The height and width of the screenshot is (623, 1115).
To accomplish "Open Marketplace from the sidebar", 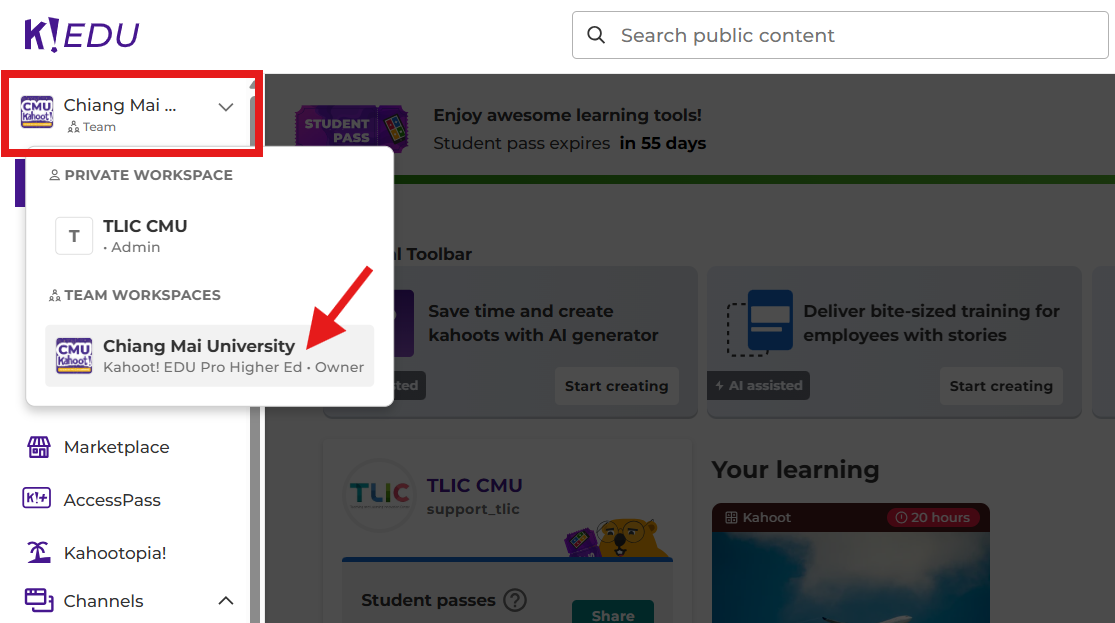I will 116,447.
